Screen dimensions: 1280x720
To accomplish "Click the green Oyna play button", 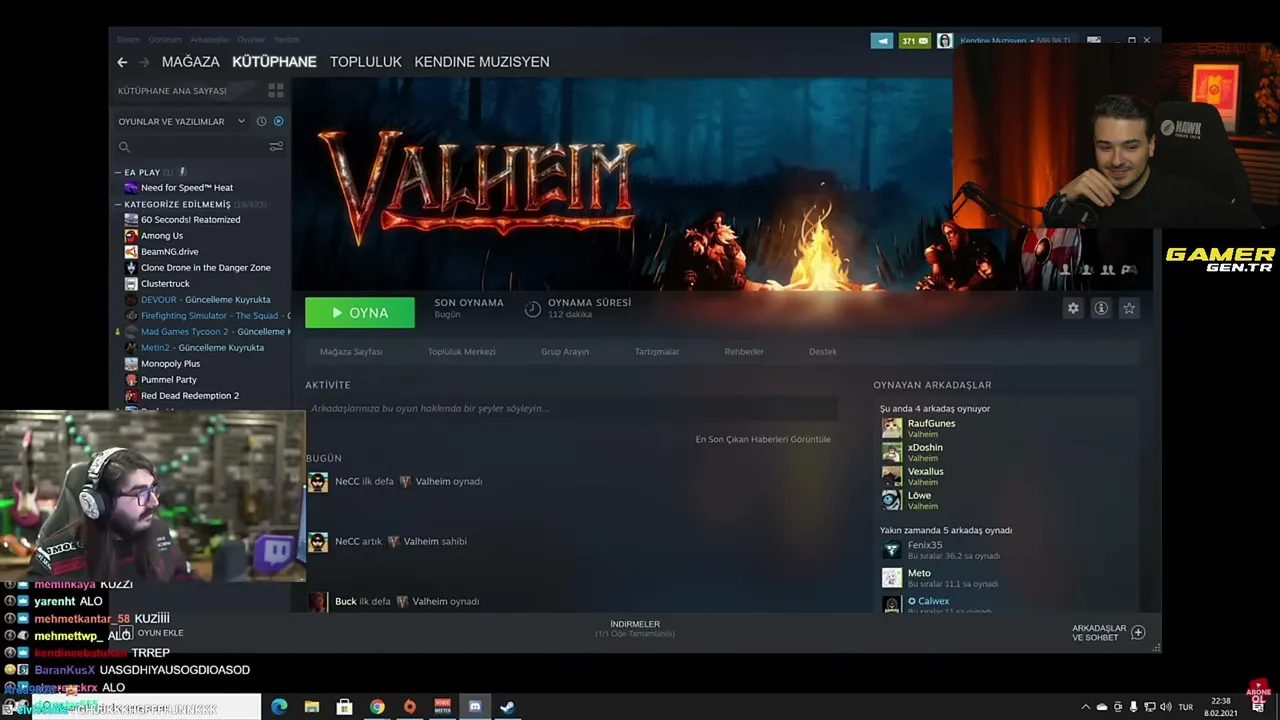I will [360, 313].
